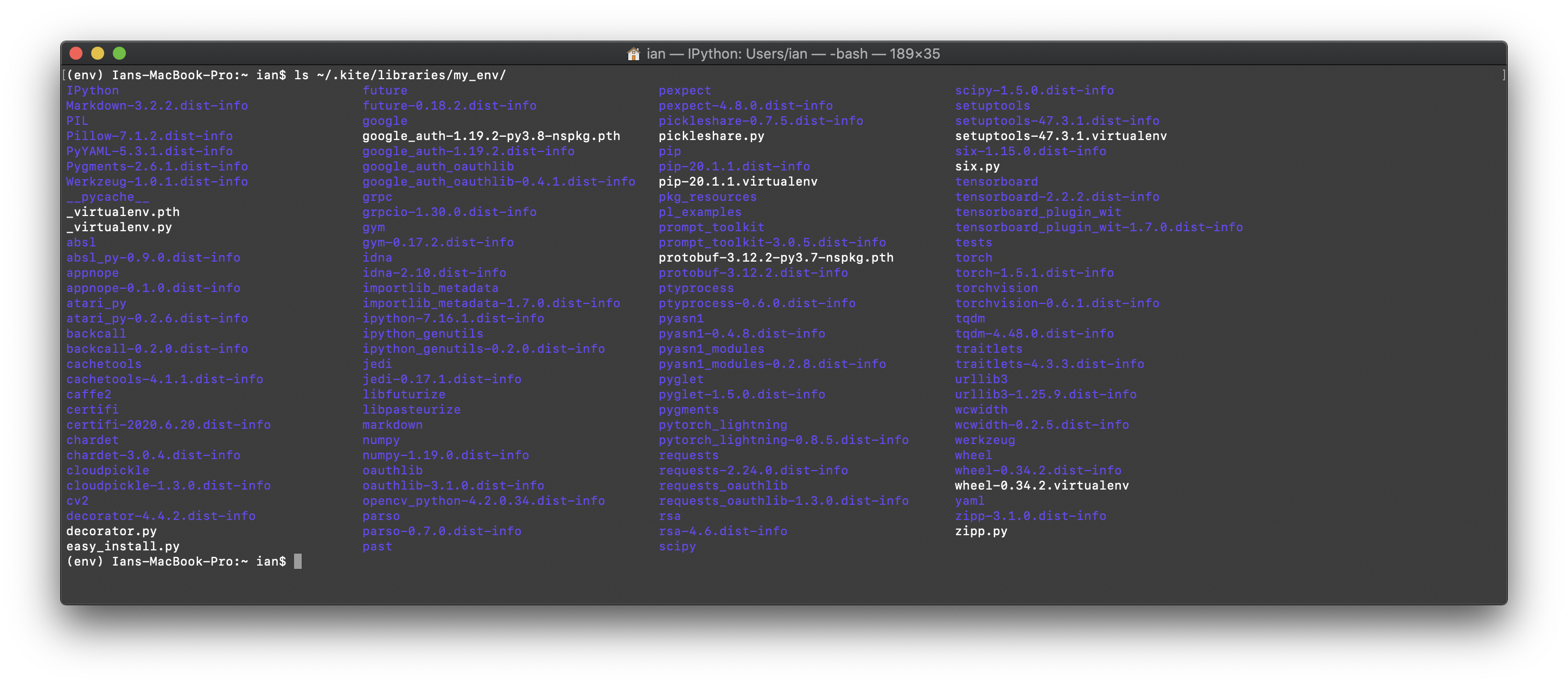This screenshot has width=1568, height=685.
Task: Click the torch directory listing
Action: [974, 258]
